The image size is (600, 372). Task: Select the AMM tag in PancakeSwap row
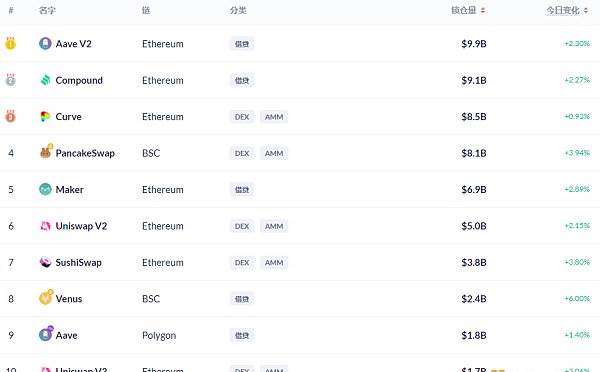pos(274,153)
